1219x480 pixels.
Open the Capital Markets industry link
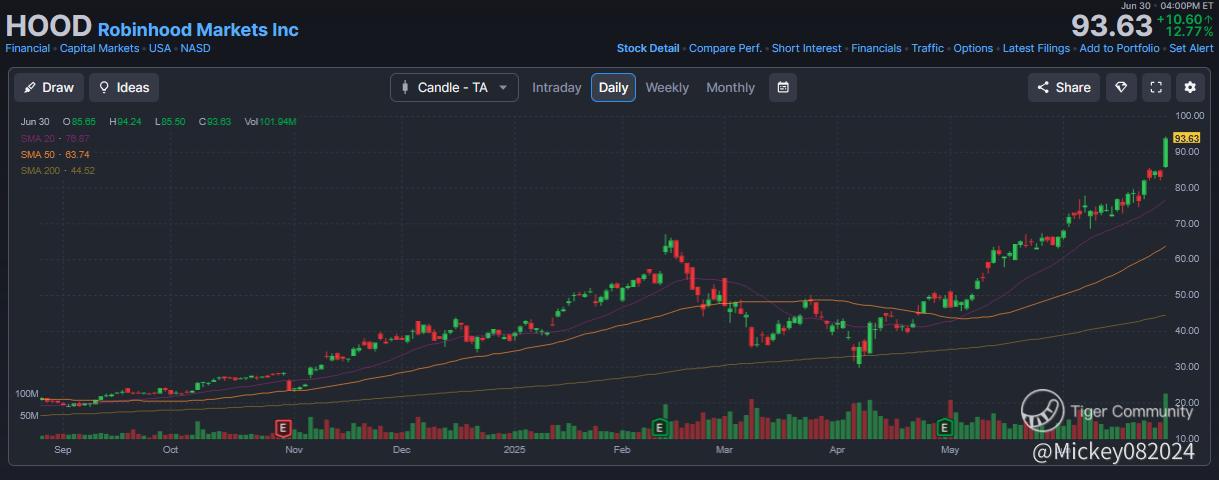click(x=101, y=48)
